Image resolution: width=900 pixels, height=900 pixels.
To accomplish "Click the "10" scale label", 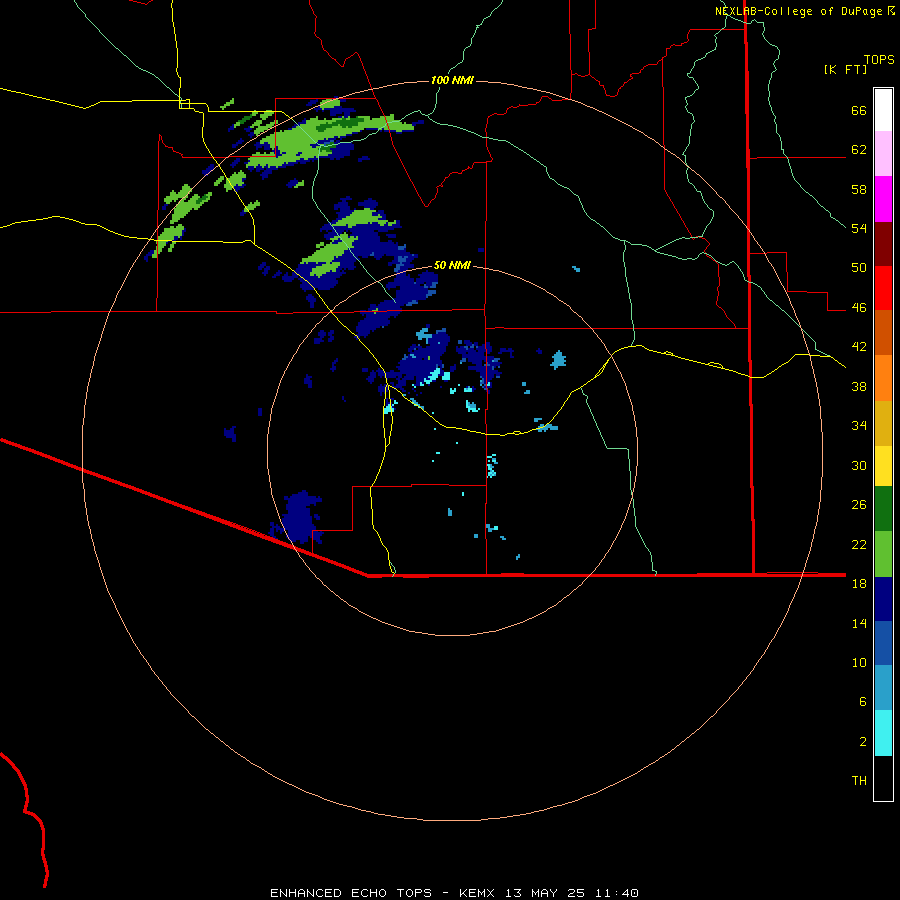I will pos(859,662).
